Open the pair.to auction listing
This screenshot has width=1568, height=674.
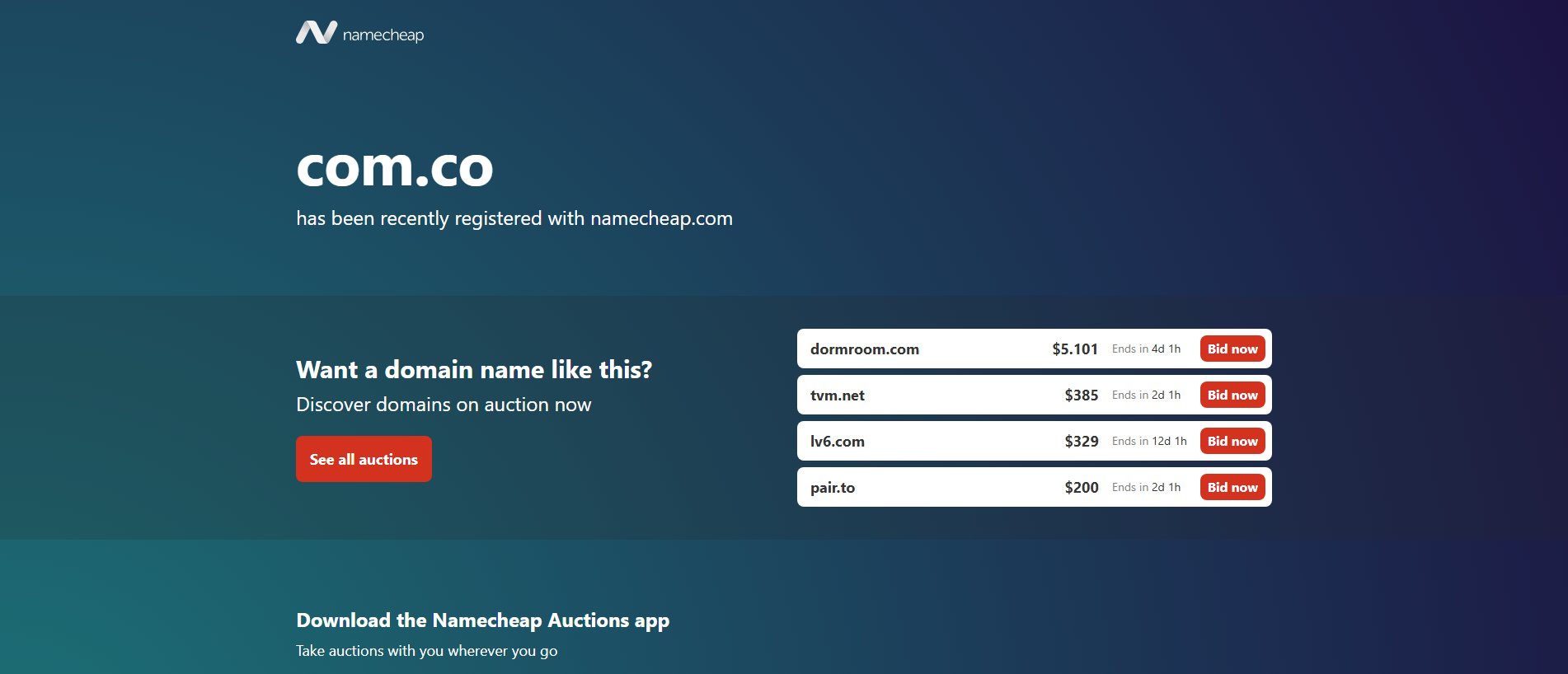tap(833, 488)
